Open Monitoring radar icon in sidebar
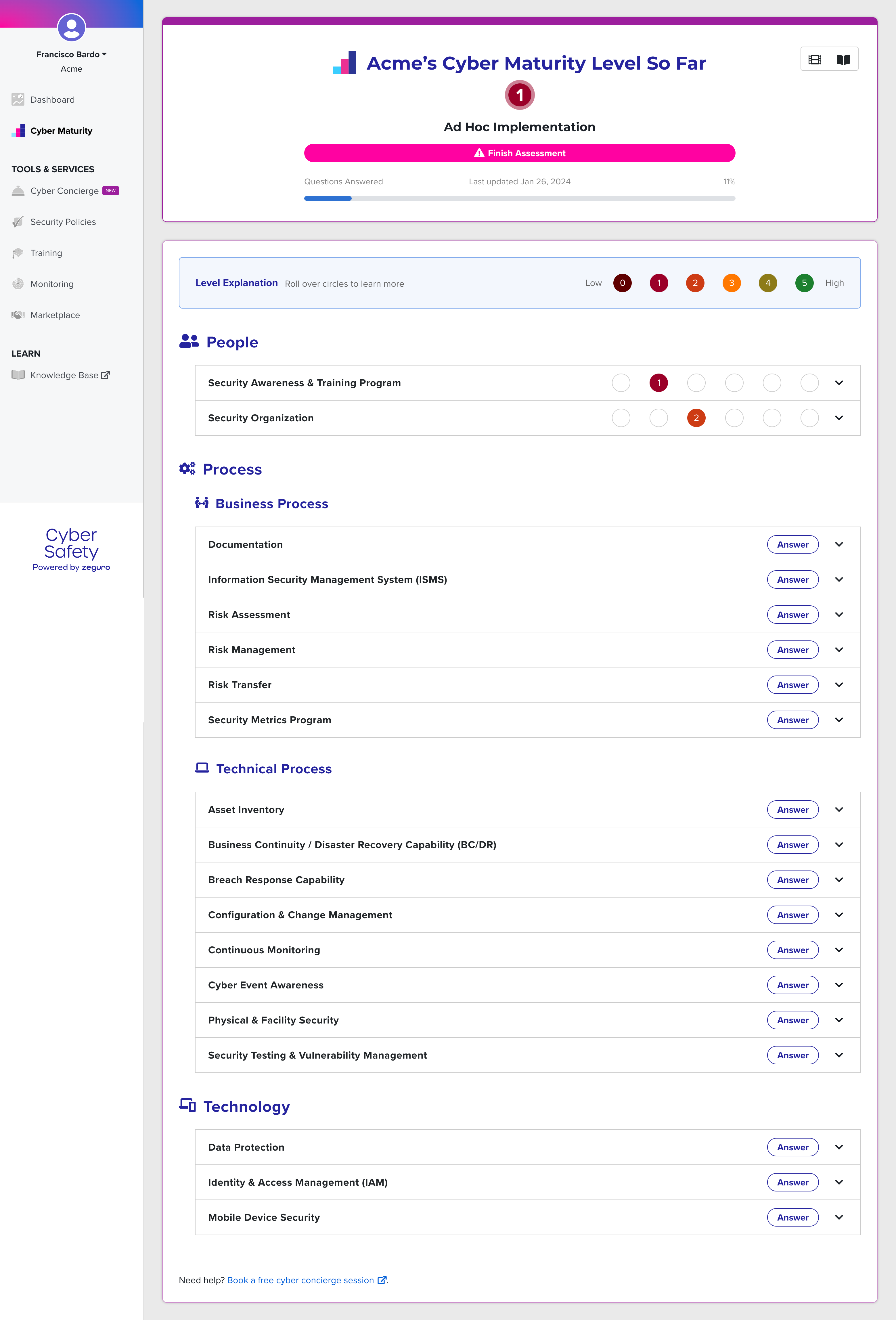Screen dimensions: 896x1320 tap(18, 284)
